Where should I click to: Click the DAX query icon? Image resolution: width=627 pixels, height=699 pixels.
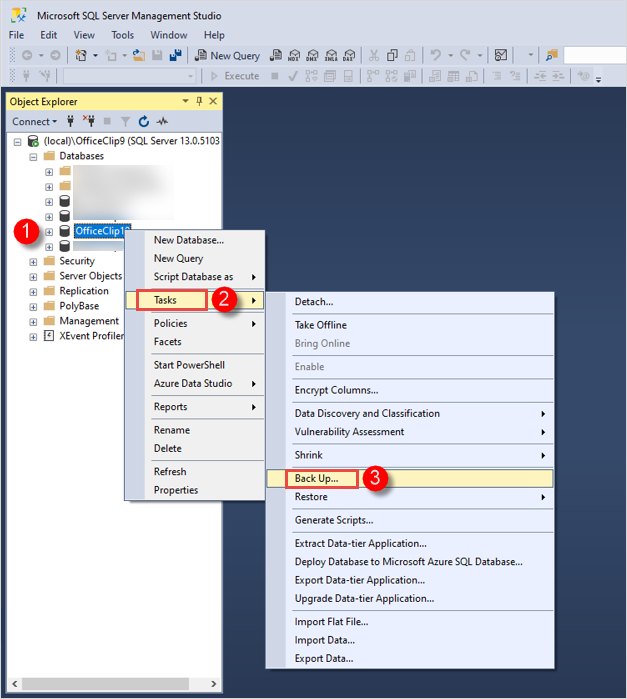pos(349,55)
